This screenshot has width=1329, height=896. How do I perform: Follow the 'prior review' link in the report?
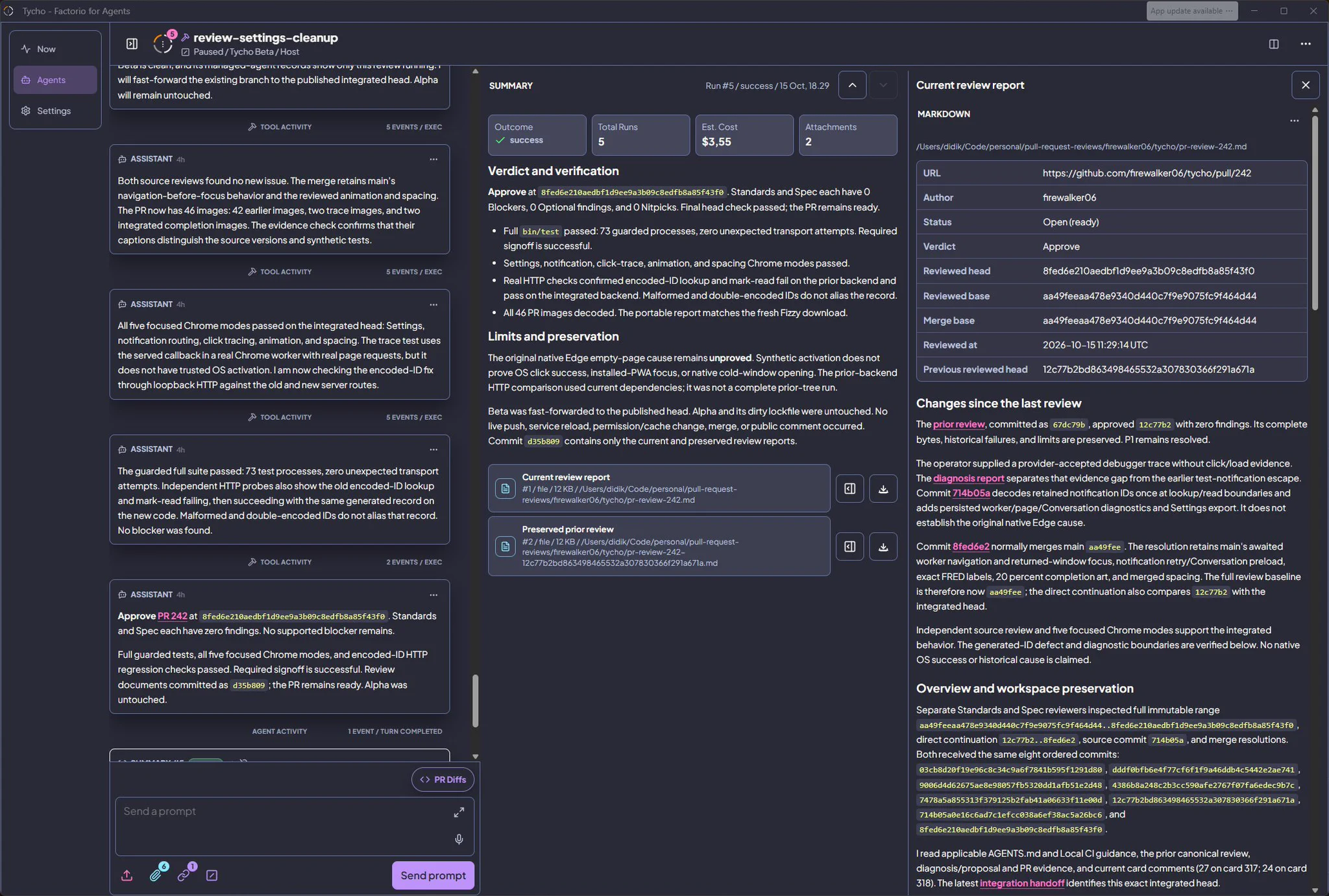point(958,424)
